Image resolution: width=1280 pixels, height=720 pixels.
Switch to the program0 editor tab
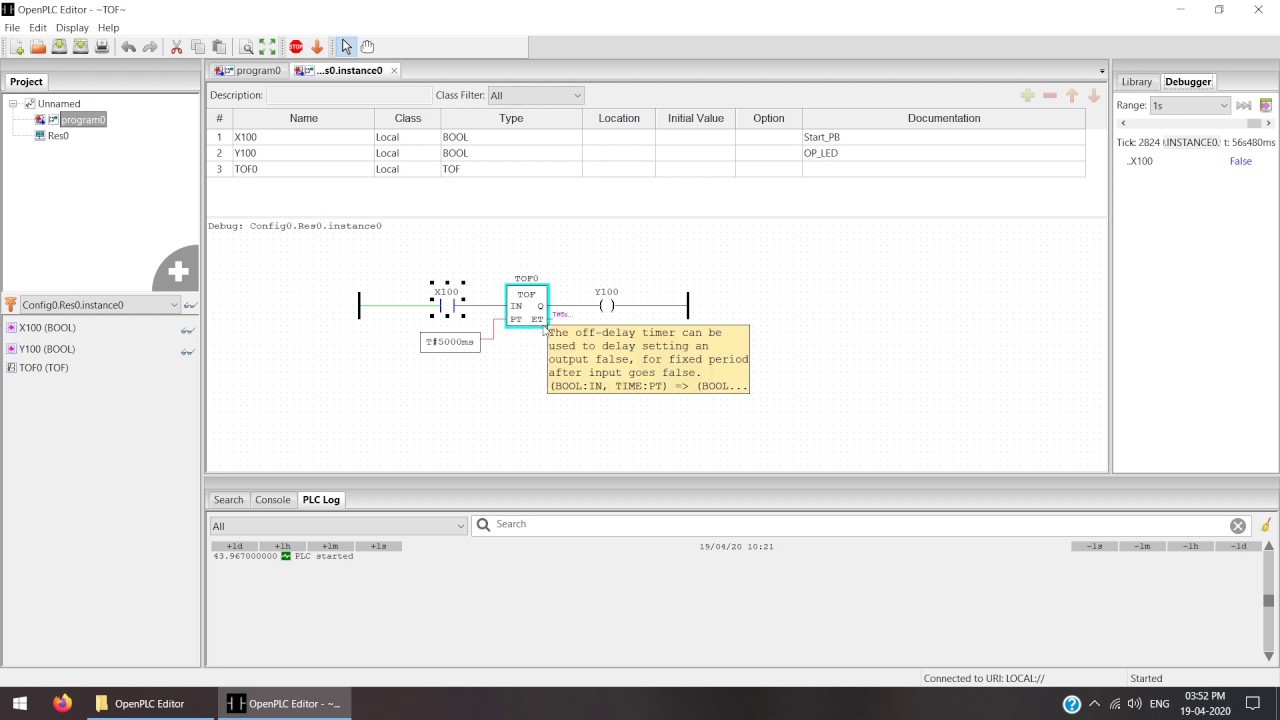coord(251,70)
